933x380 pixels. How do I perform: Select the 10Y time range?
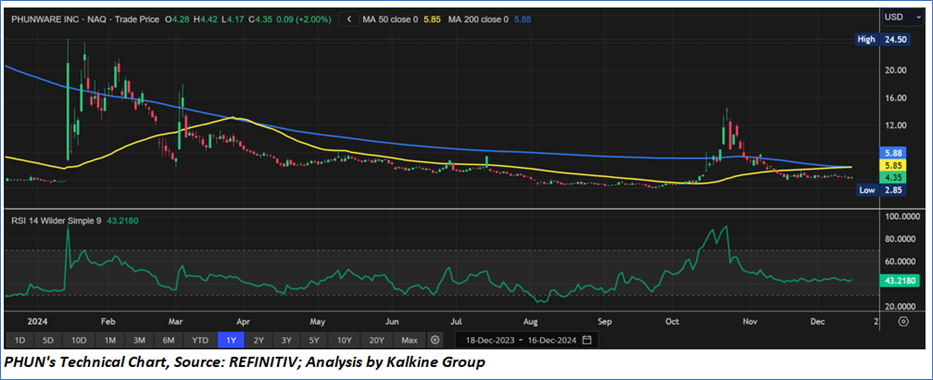click(345, 340)
